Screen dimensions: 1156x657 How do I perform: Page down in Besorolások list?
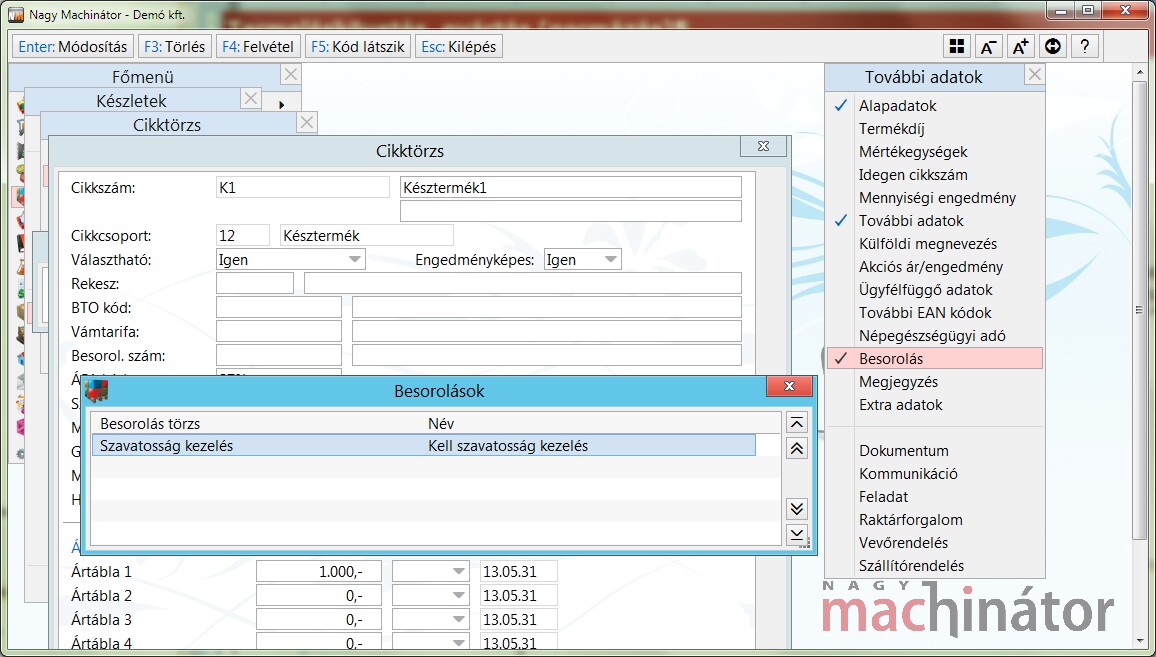[x=797, y=509]
